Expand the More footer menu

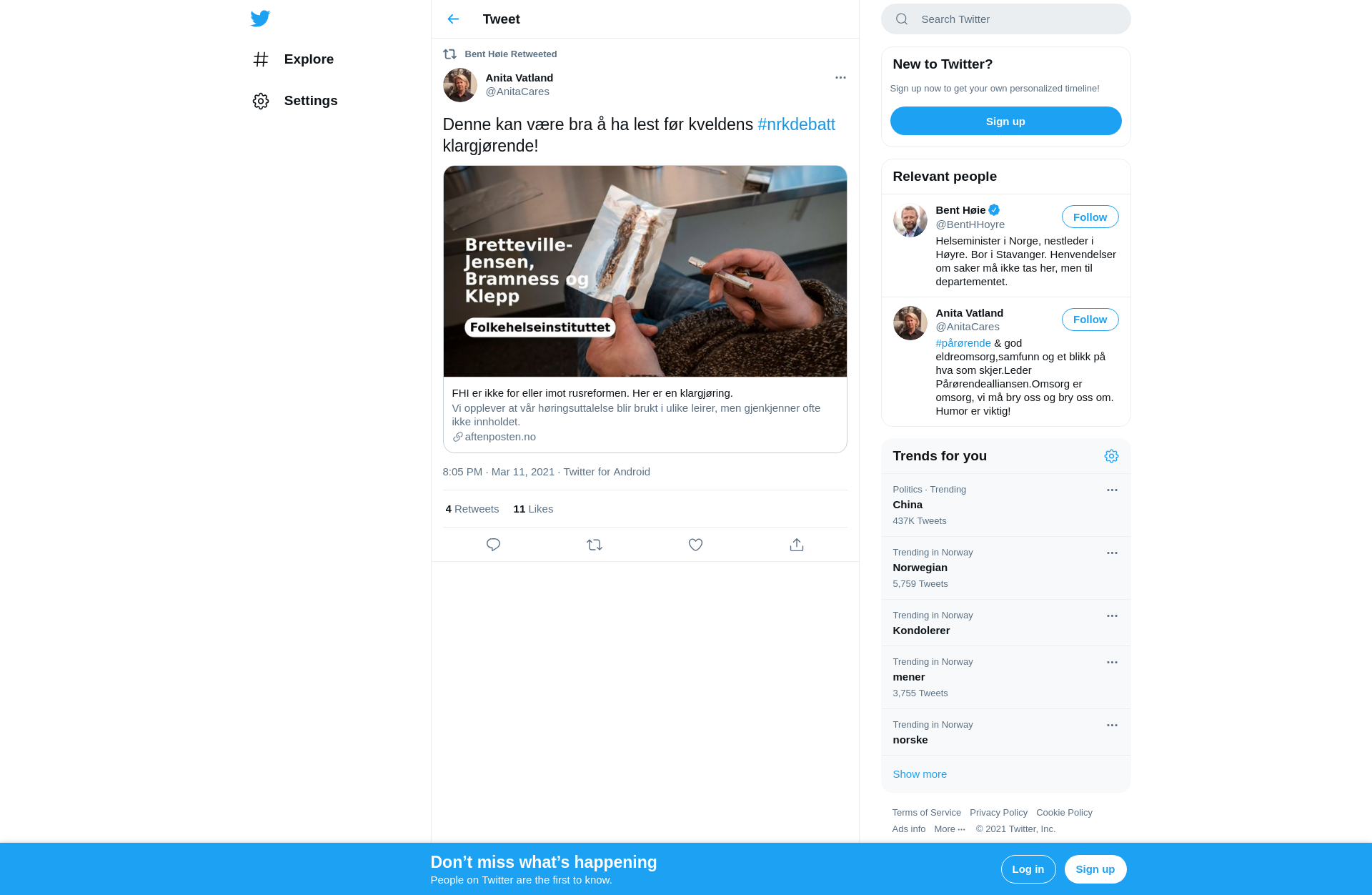click(x=950, y=829)
